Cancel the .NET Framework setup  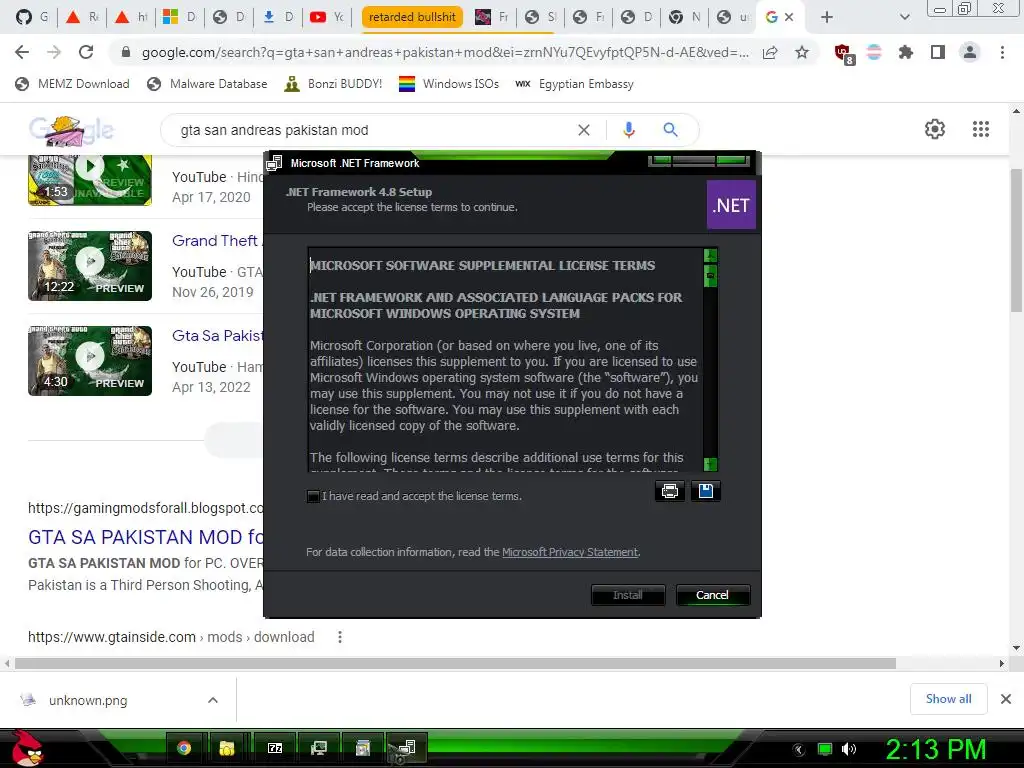(x=712, y=595)
